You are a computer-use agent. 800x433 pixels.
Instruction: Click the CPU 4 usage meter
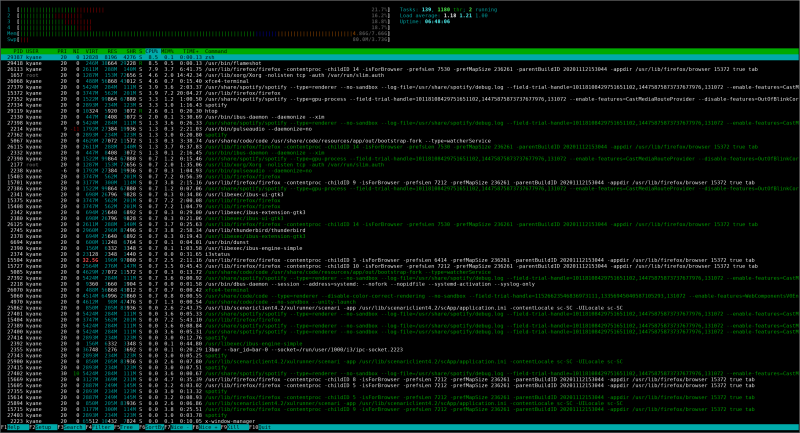[198, 28]
